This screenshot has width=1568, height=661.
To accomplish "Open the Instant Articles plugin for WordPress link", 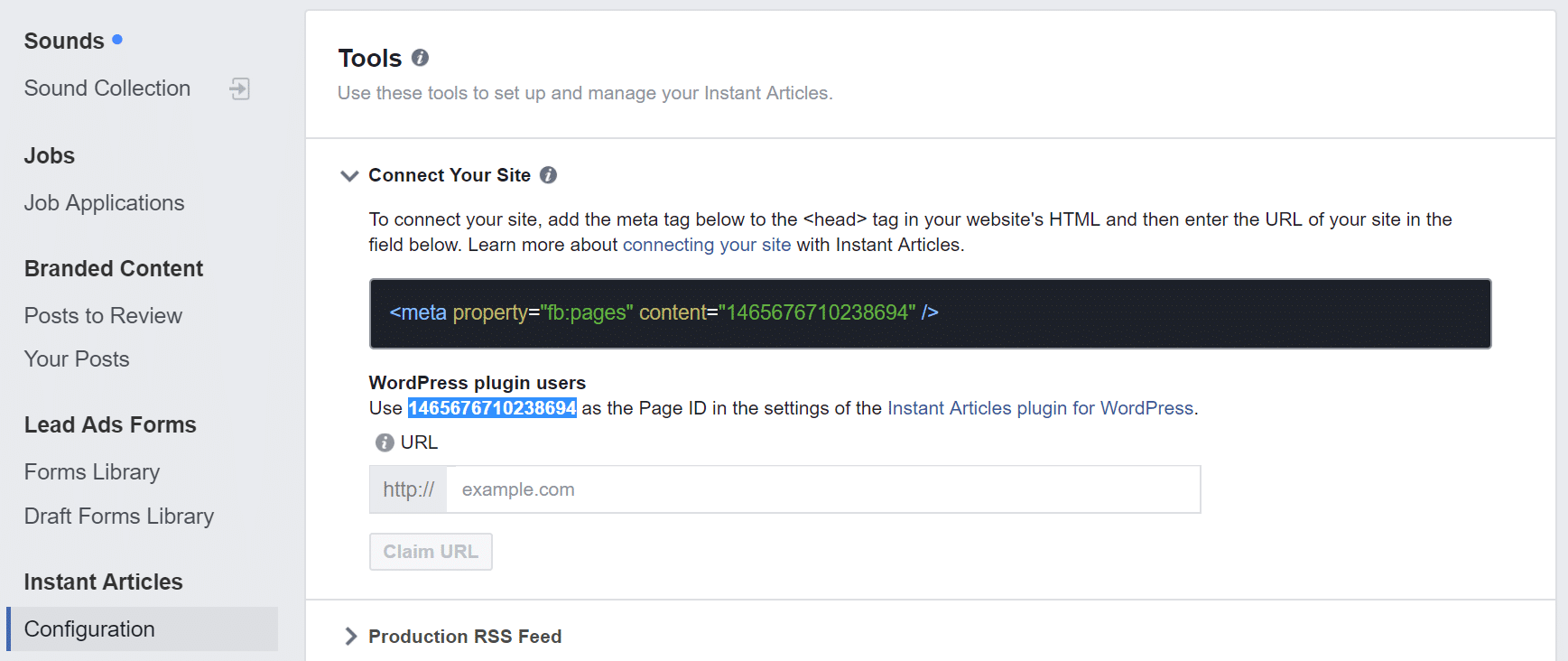I will tap(1040, 407).
